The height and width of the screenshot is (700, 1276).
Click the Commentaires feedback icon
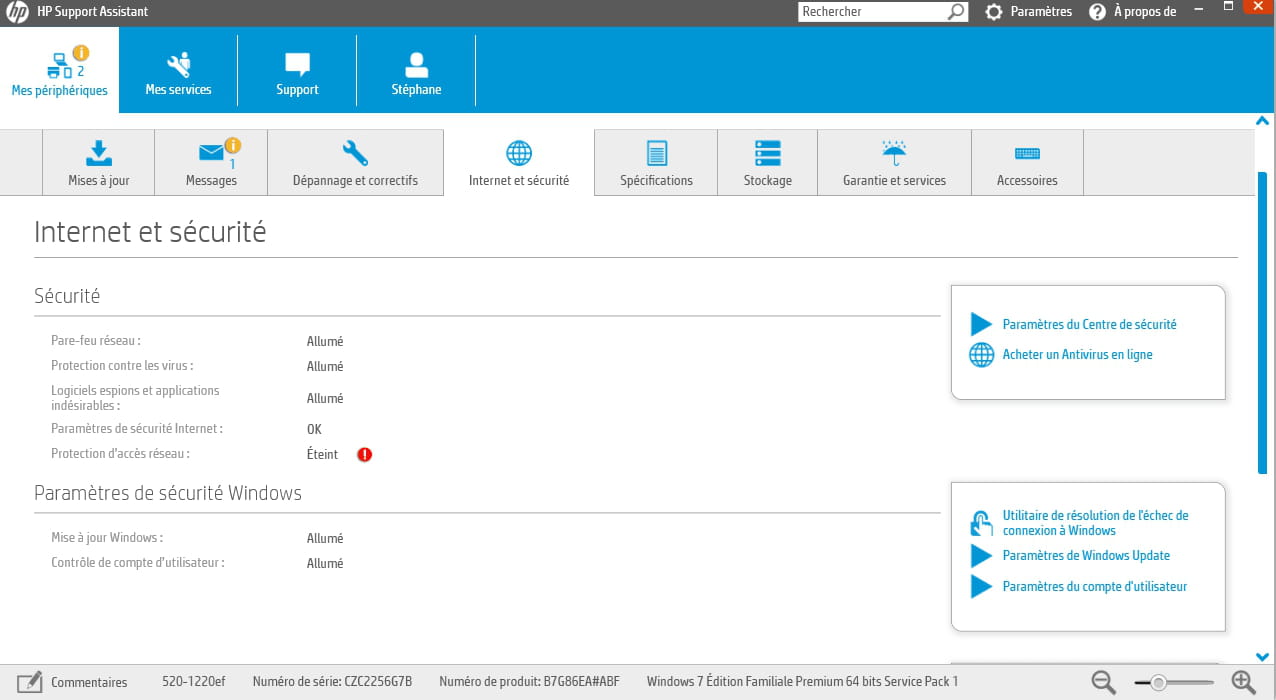[x=30, y=682]
